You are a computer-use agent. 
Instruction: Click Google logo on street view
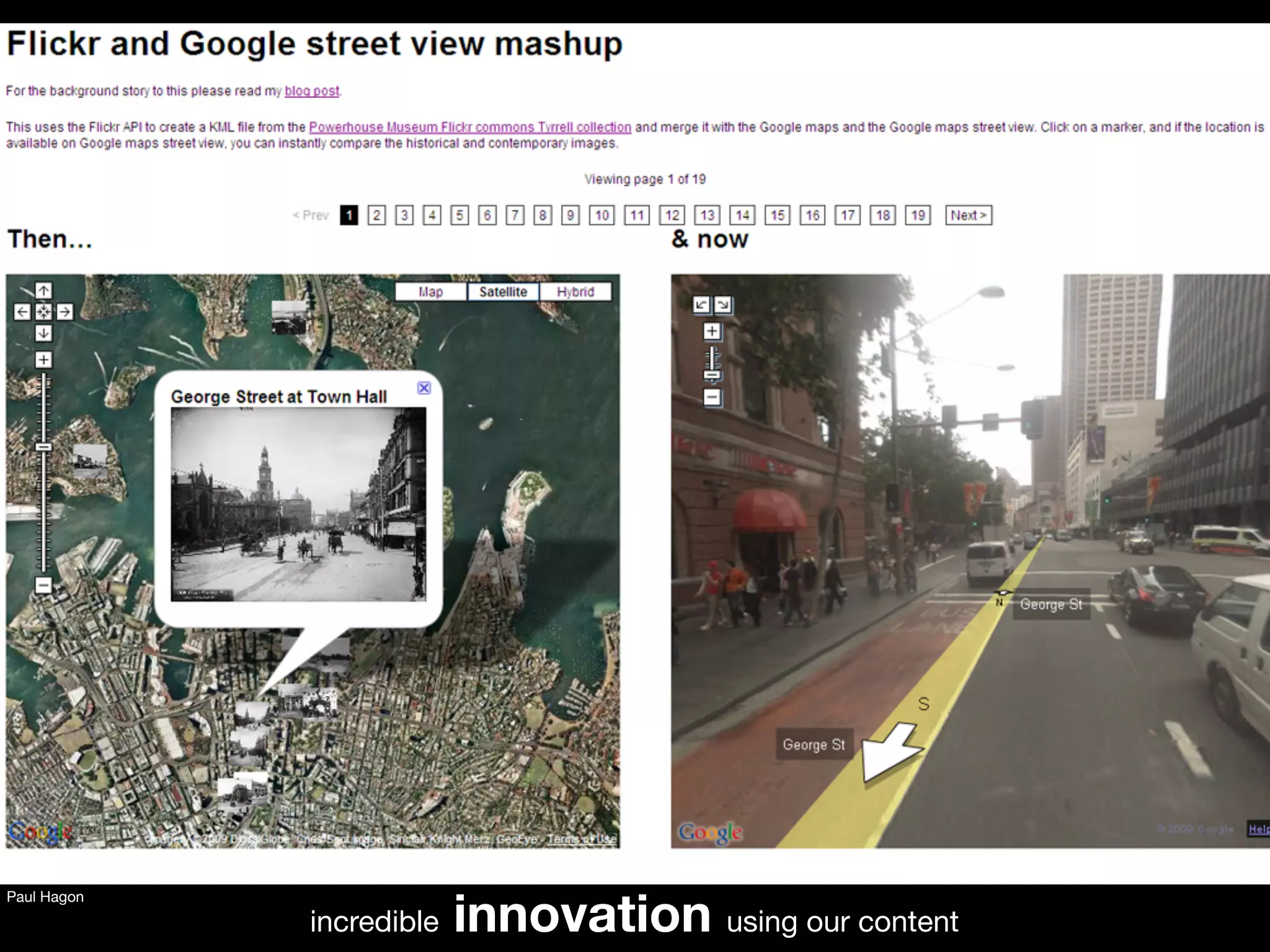point(710,832)
